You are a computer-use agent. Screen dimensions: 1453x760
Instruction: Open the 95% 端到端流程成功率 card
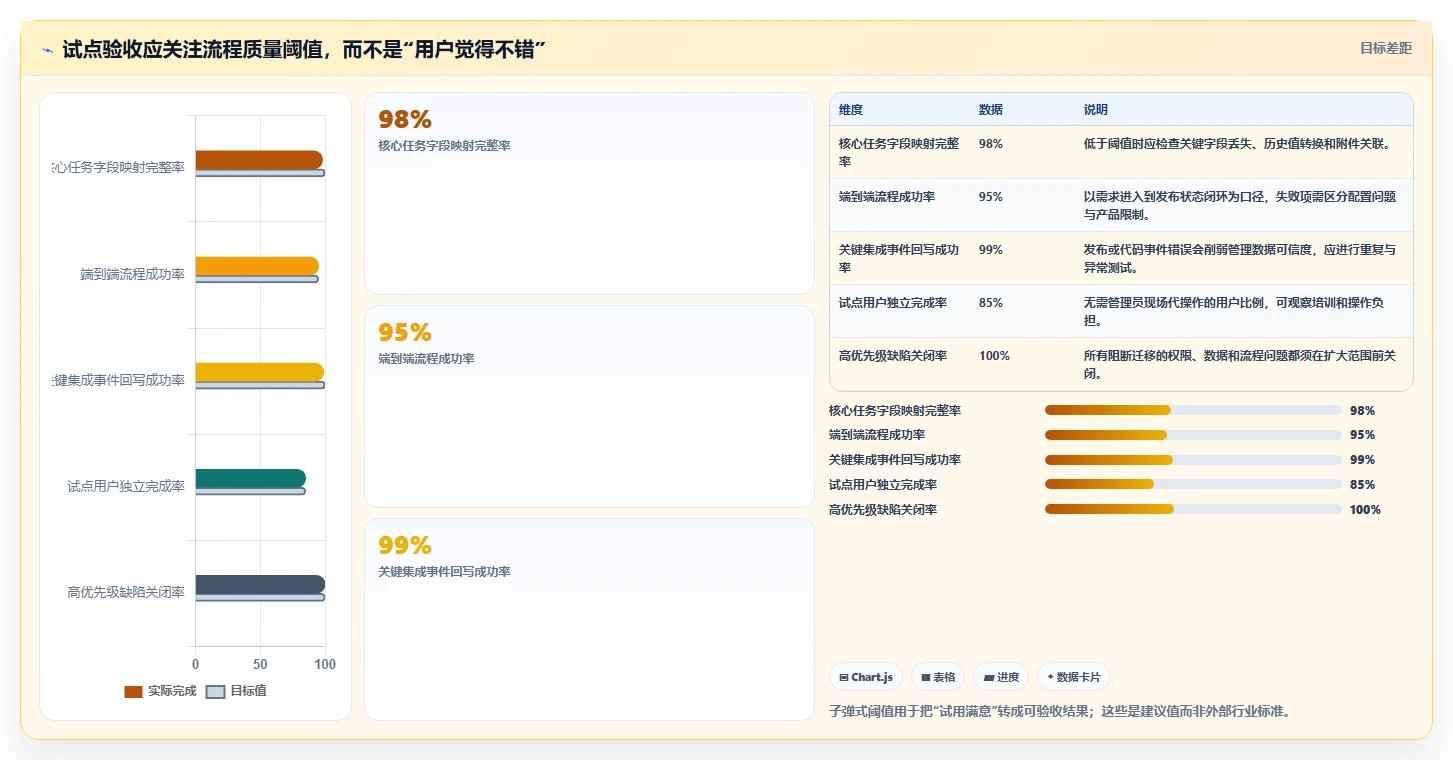point(589,406)
